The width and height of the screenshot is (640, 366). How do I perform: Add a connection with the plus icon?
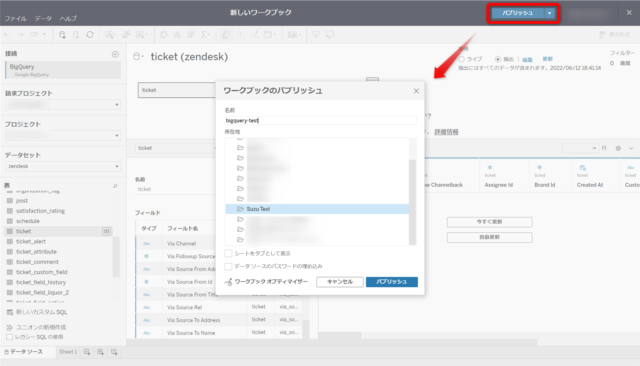pyautogui.click(x=116, y=54)
